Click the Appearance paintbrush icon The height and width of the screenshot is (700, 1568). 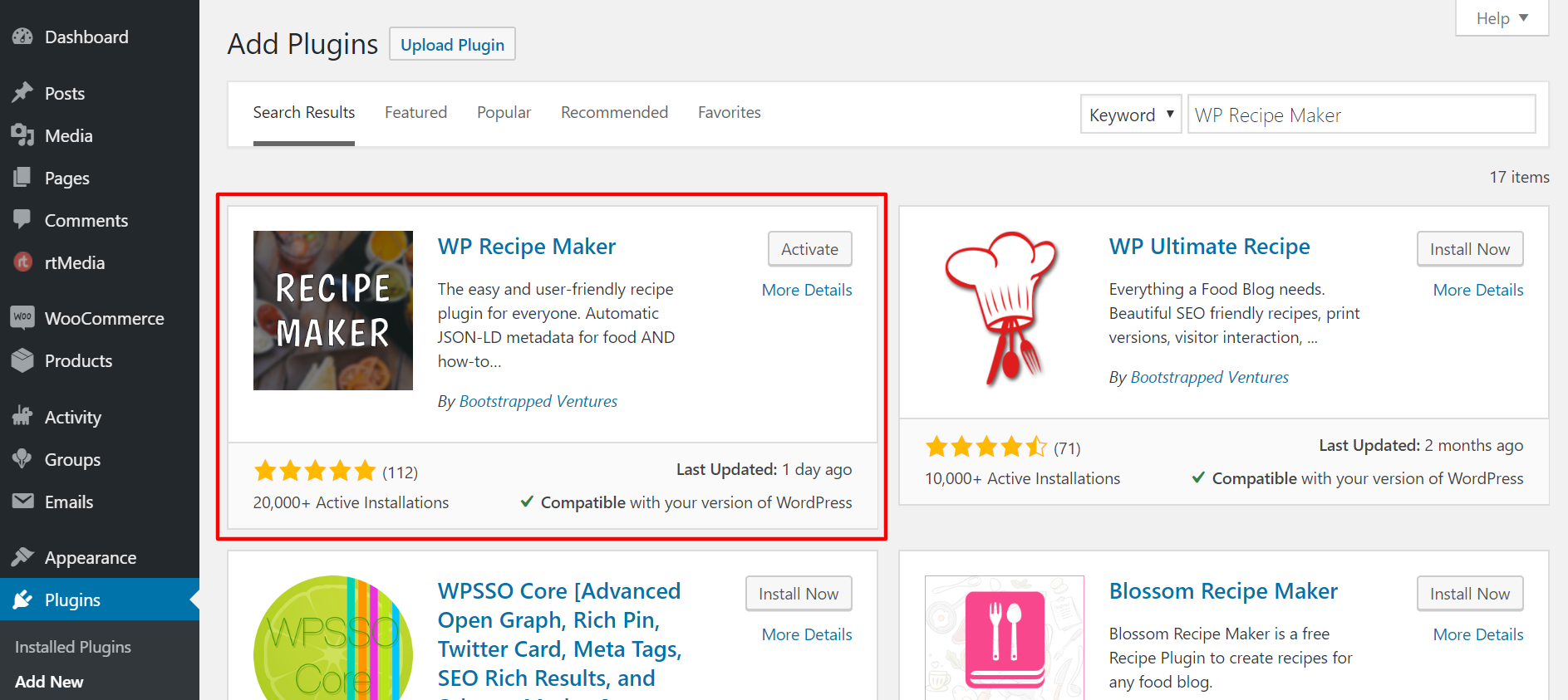pyautogui.click(x=22, y=556)
